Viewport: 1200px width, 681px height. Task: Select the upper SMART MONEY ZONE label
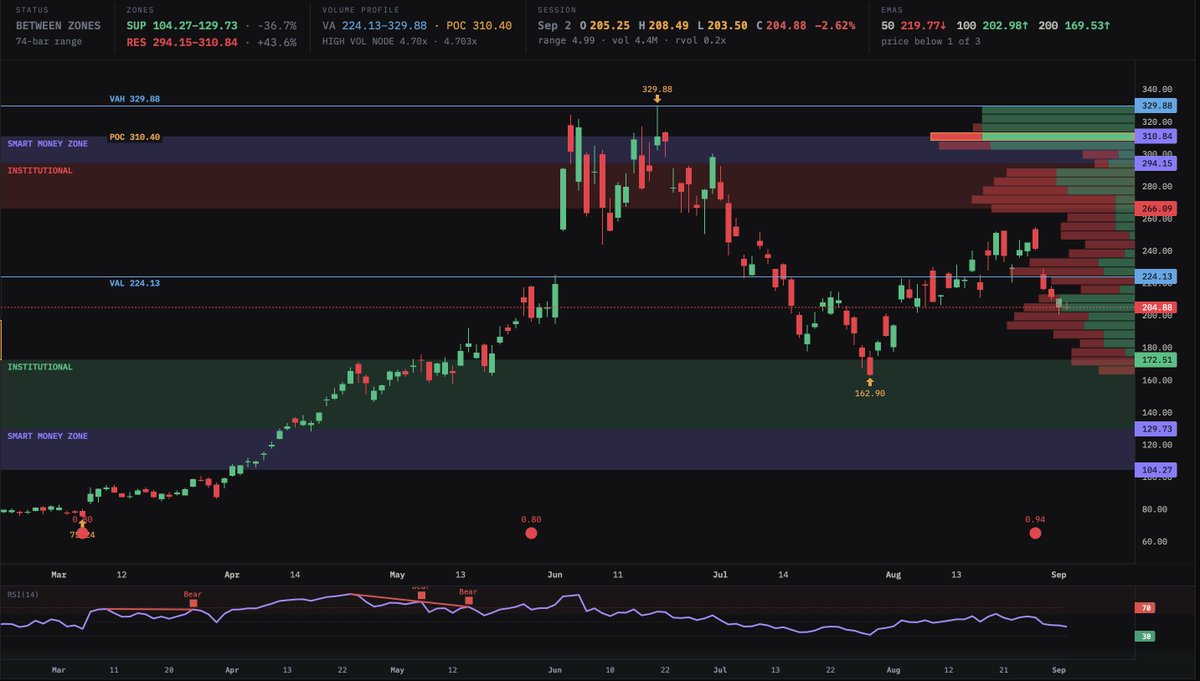pyautogui.click(x=48, y=144)
